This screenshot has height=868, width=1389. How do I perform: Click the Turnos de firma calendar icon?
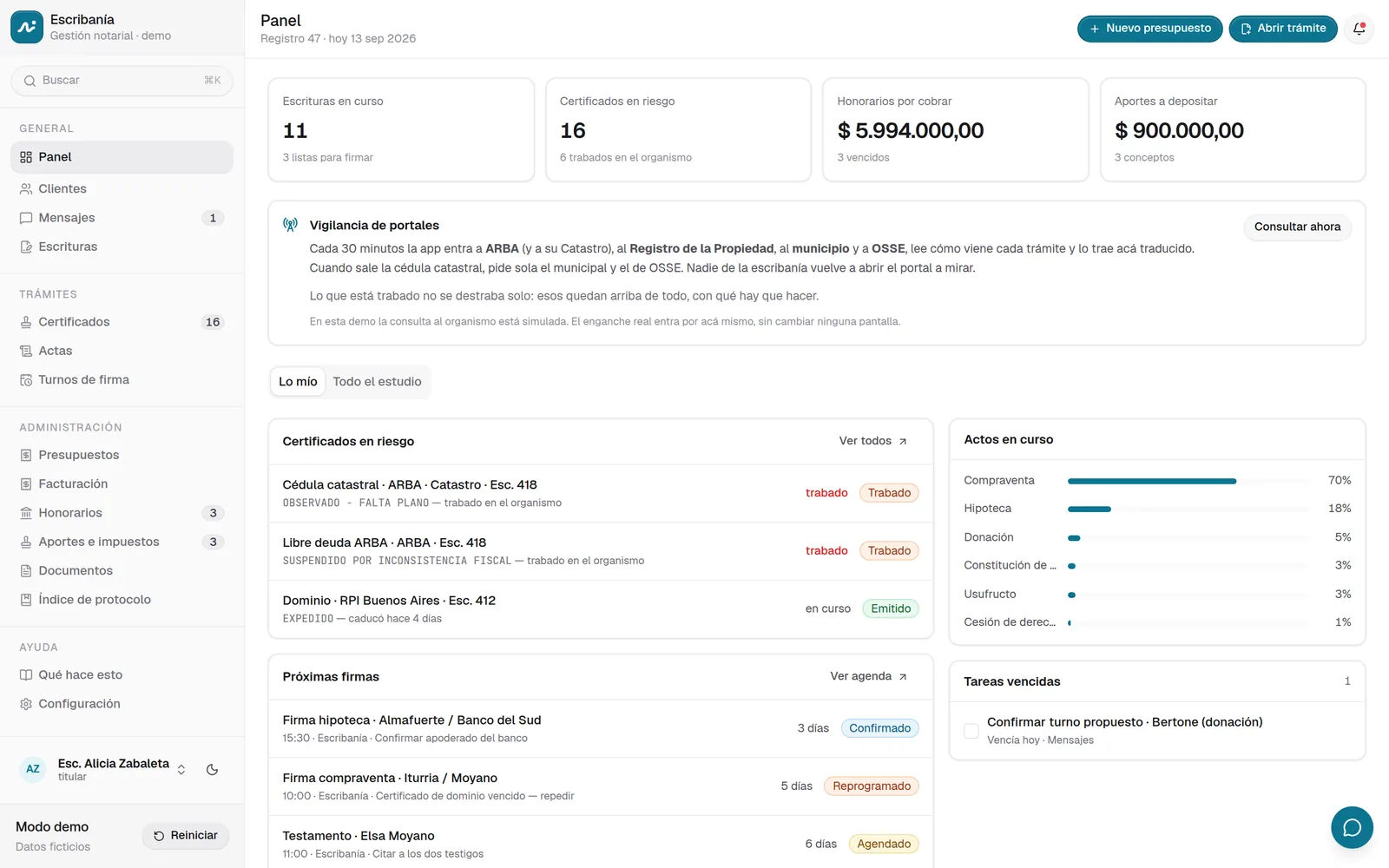pyautogui.click(x=26, y=380)
